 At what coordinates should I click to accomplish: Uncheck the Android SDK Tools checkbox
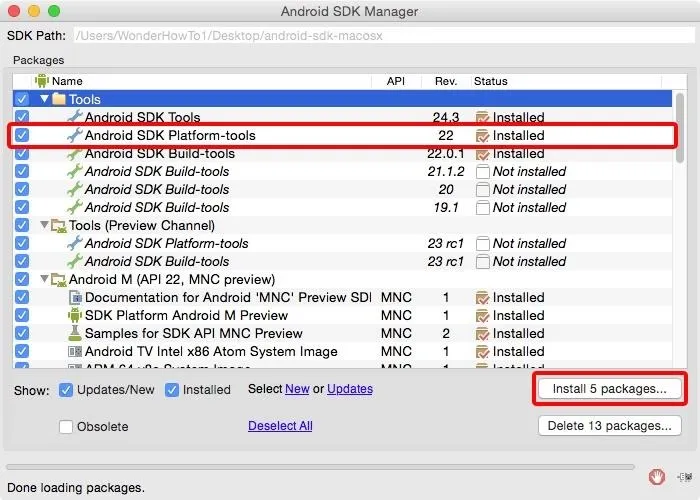(x=21, y=117)
